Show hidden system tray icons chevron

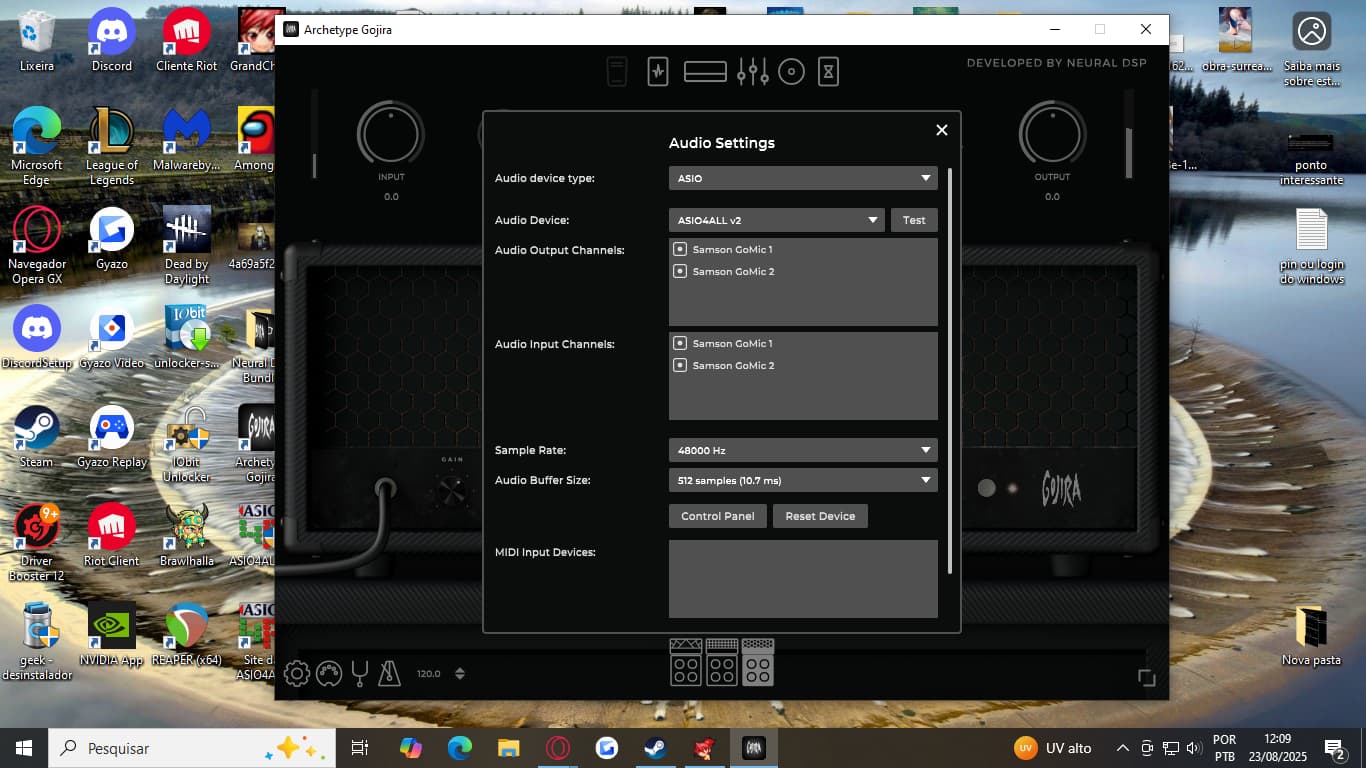pyautogui.click(x=1123, y=748)
